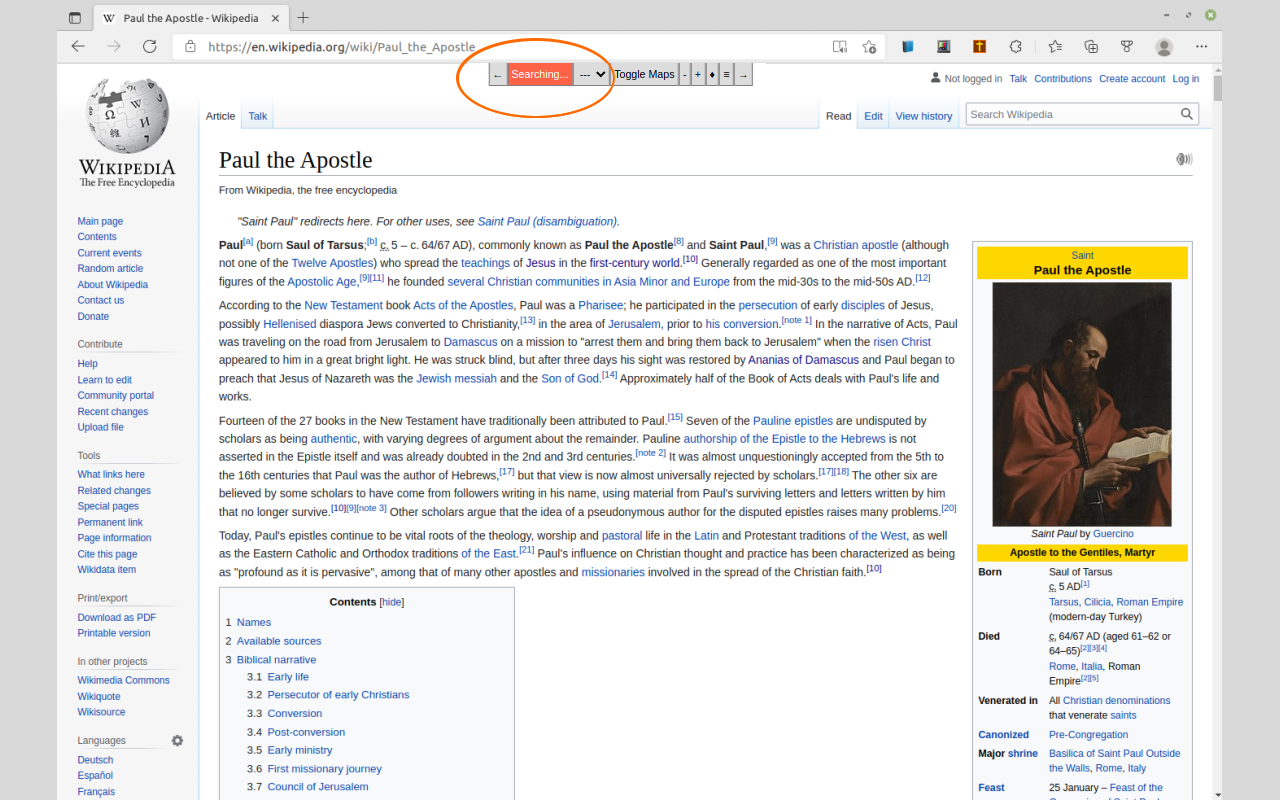Enter Immersive Reader from address bar
The image size is (1280, 800).
coord(840,46)
